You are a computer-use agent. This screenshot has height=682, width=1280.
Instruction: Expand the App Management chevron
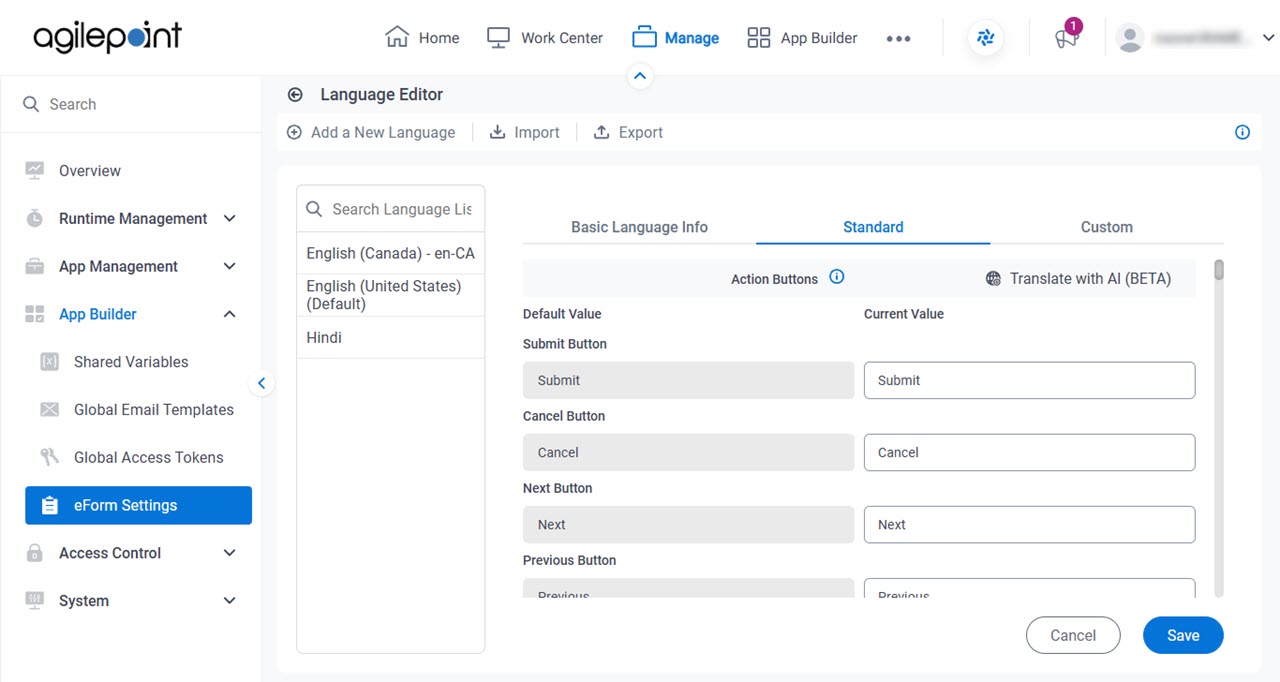(x=229, y=267)
